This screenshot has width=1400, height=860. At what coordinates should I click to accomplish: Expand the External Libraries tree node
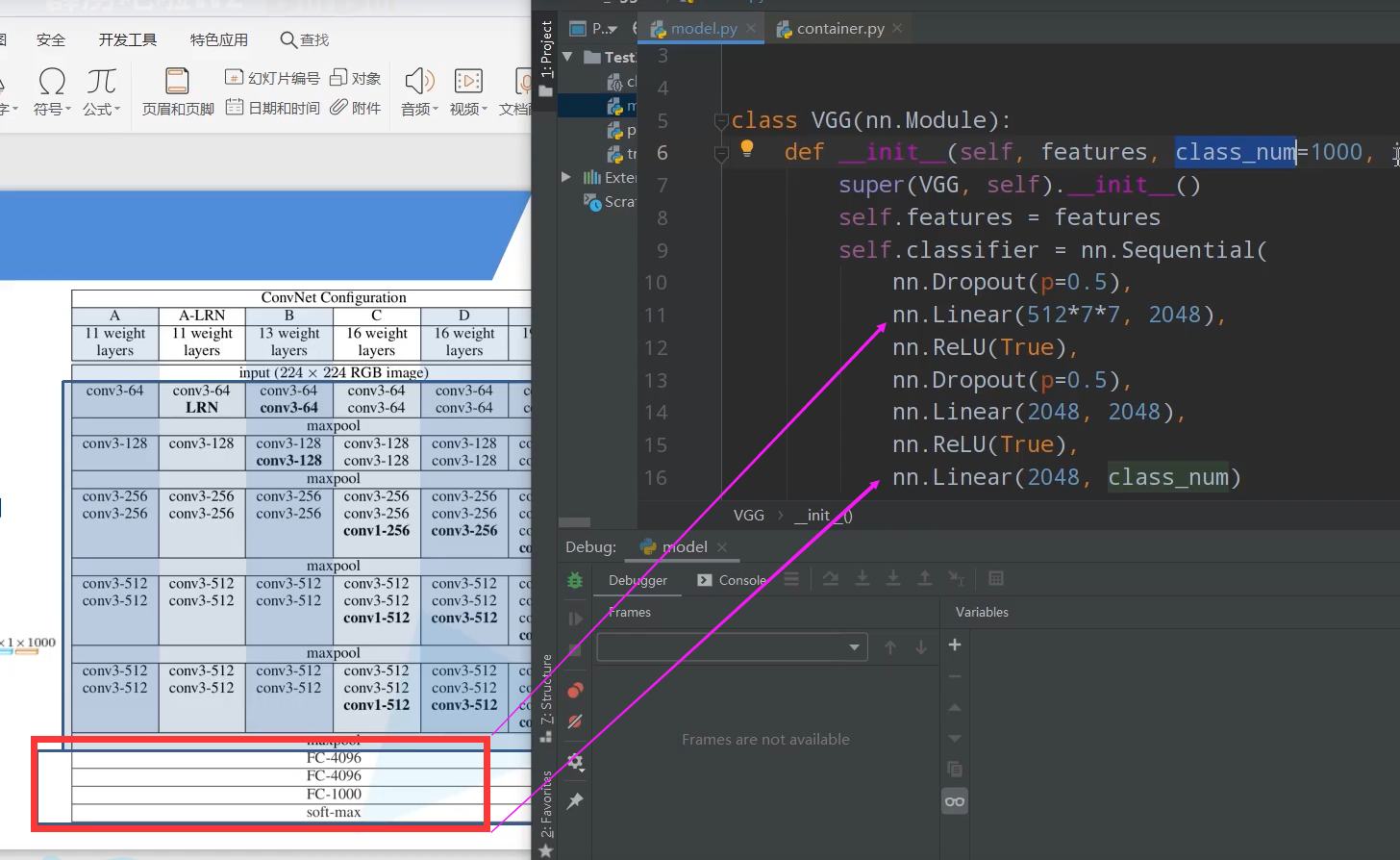pyautogui.click(x=566, y=177)
